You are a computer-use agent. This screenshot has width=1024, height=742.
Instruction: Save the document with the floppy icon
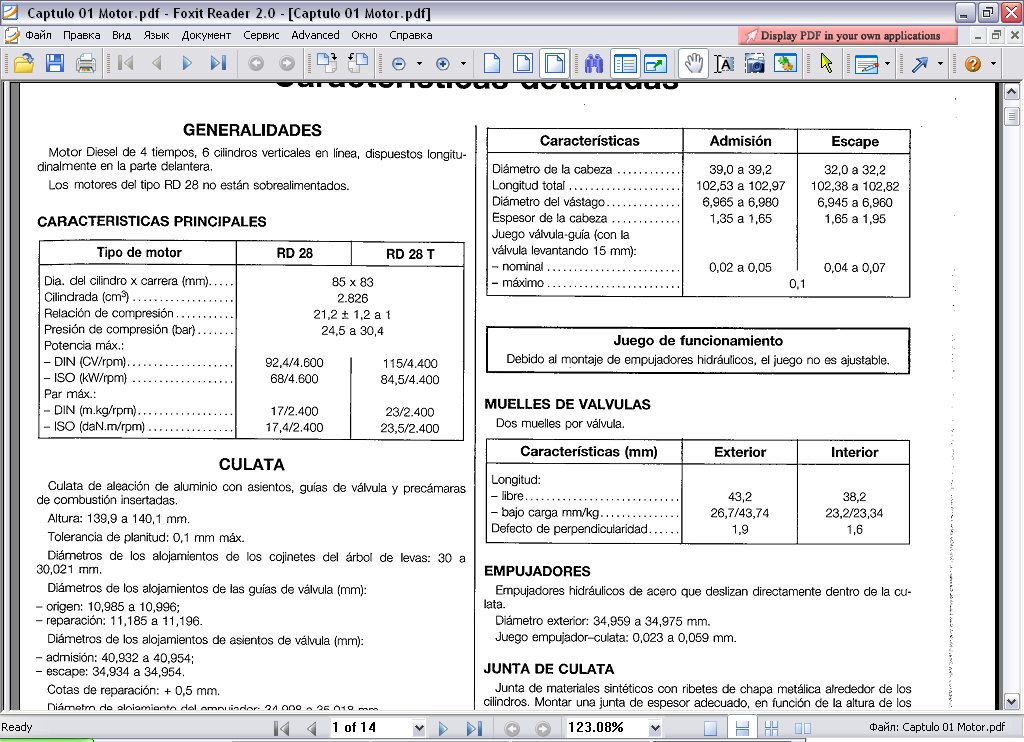tap(55, 63)
